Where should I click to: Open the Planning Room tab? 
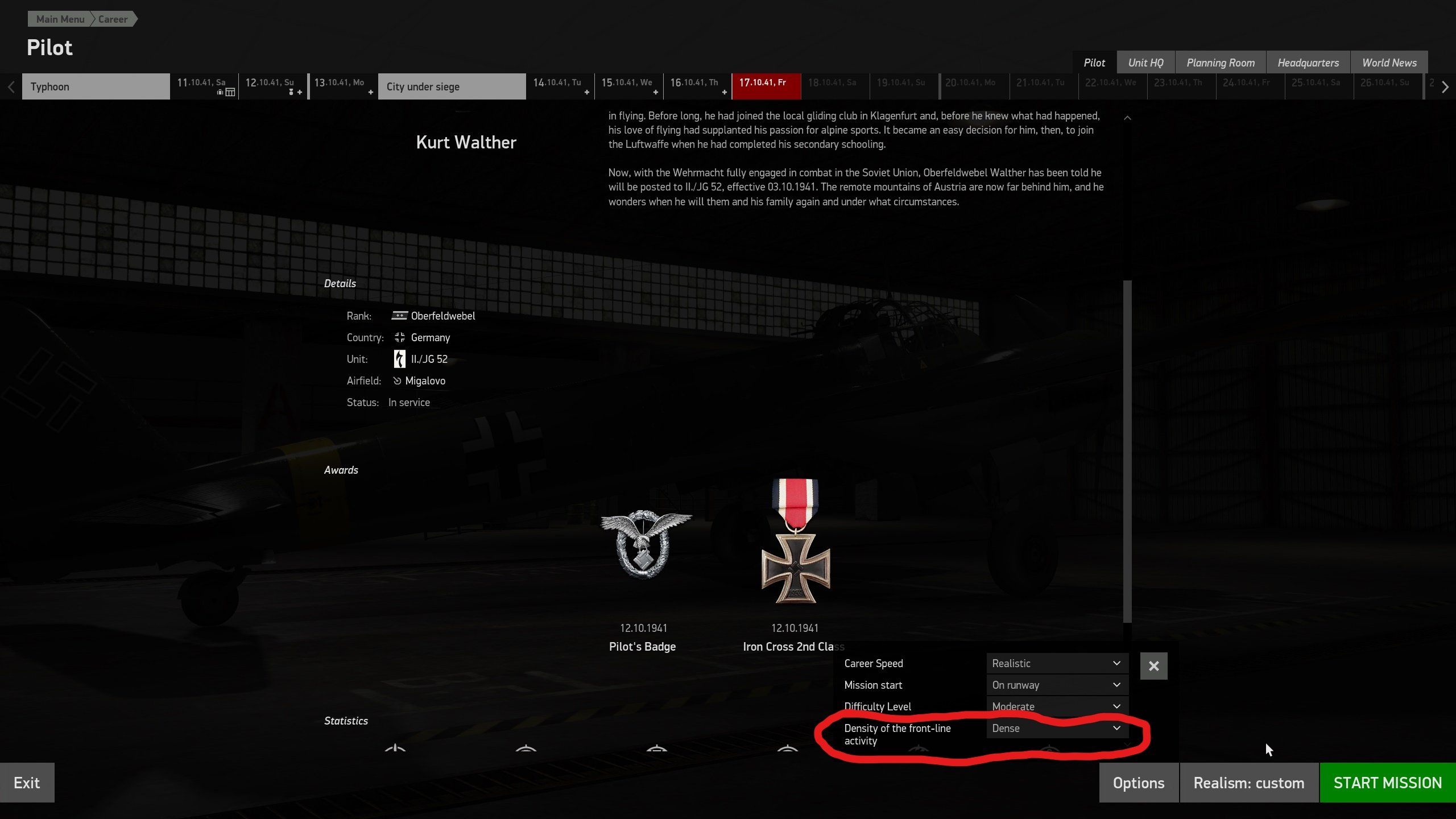(x=1221, y=63)
